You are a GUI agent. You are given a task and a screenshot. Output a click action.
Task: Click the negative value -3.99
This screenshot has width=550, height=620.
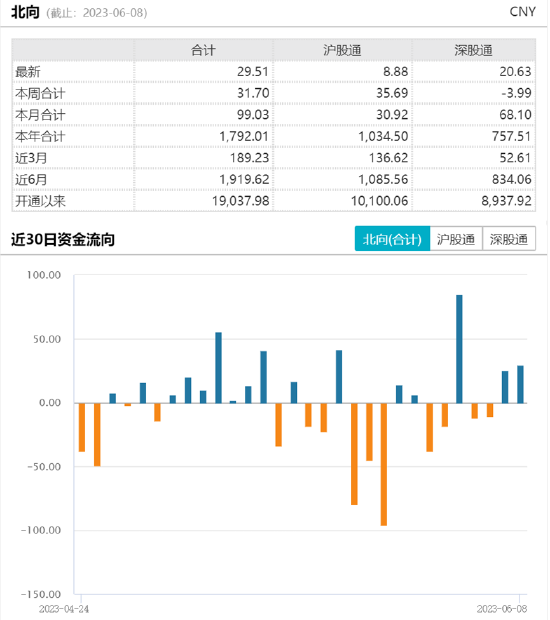coord(516,93)
